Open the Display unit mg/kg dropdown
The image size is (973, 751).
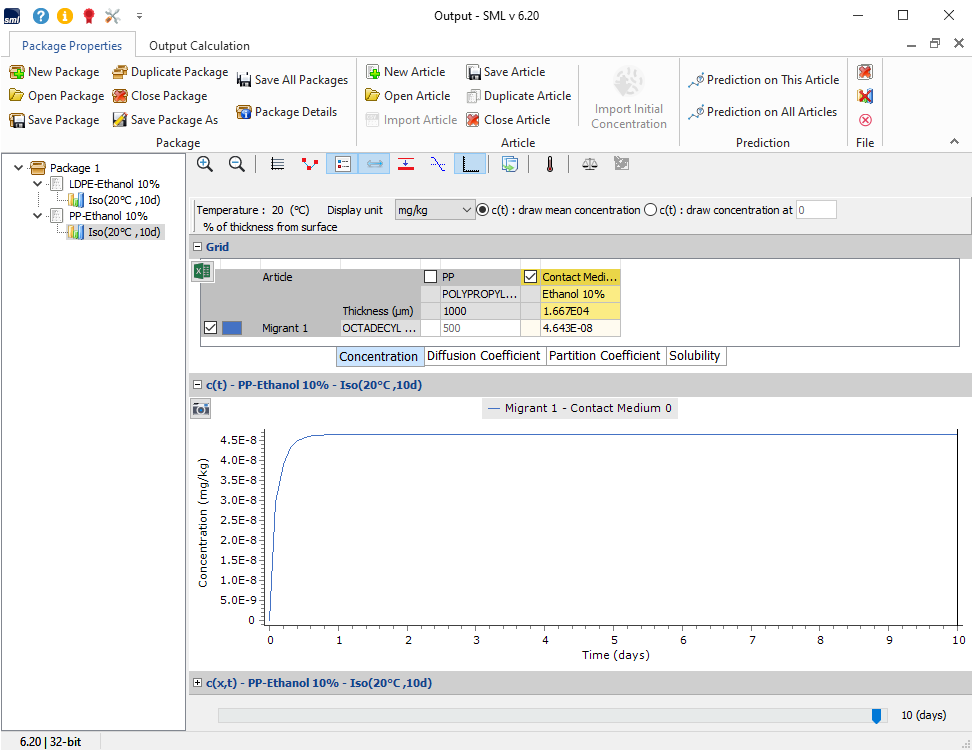(435, 210)
